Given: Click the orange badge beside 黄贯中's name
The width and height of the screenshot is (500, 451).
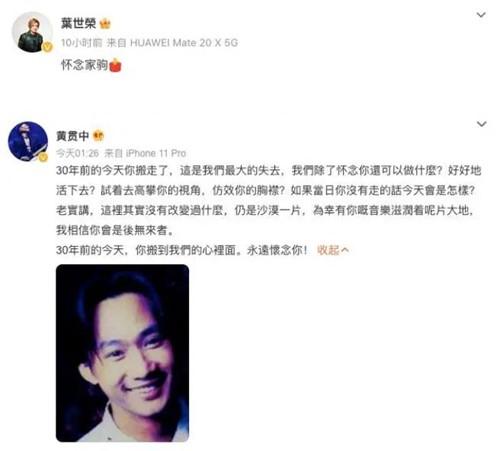Looking at the screenshot, I should pos(98,135).
